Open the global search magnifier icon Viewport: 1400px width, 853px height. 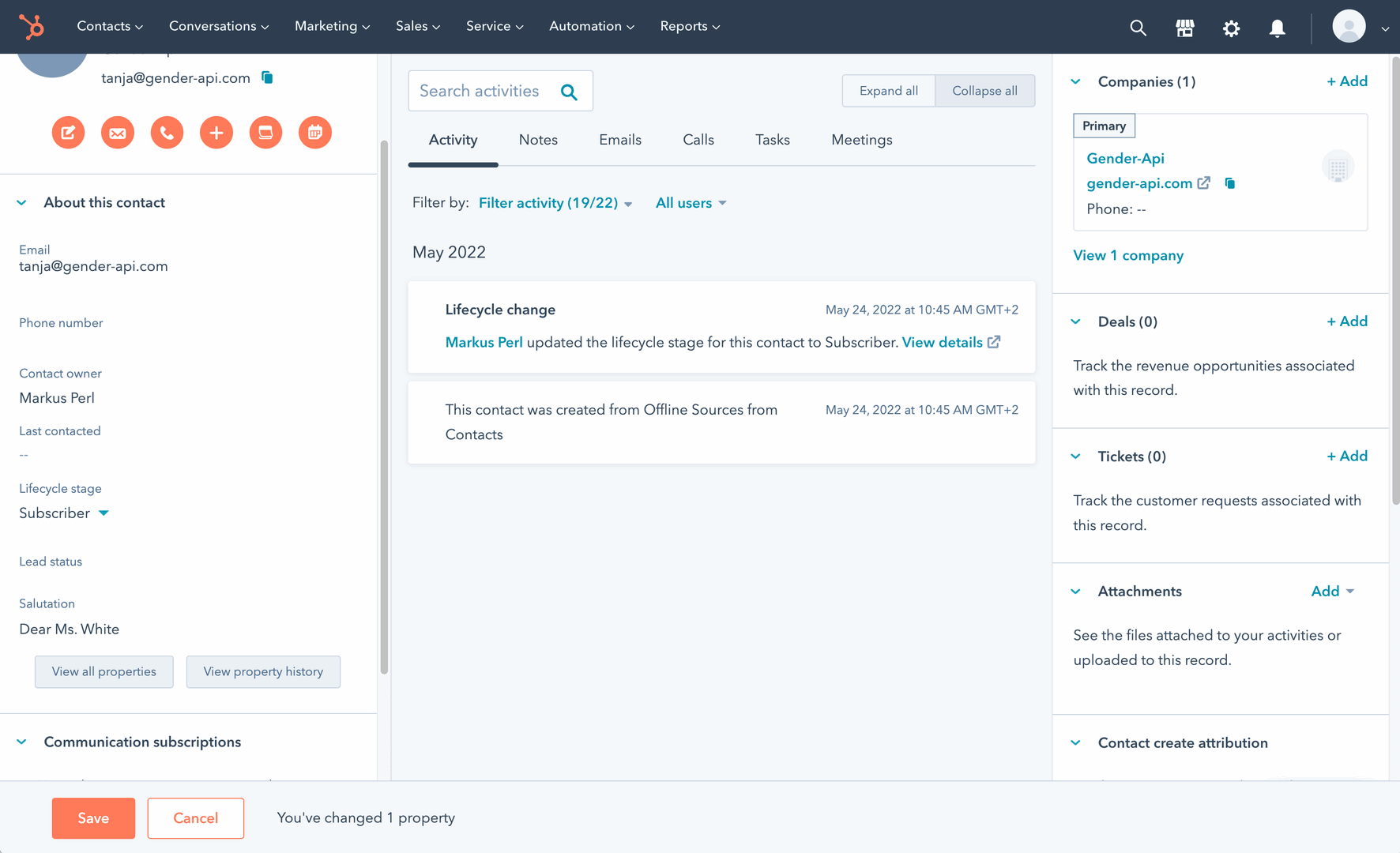pyautogui.click(x=1138, y=28)
